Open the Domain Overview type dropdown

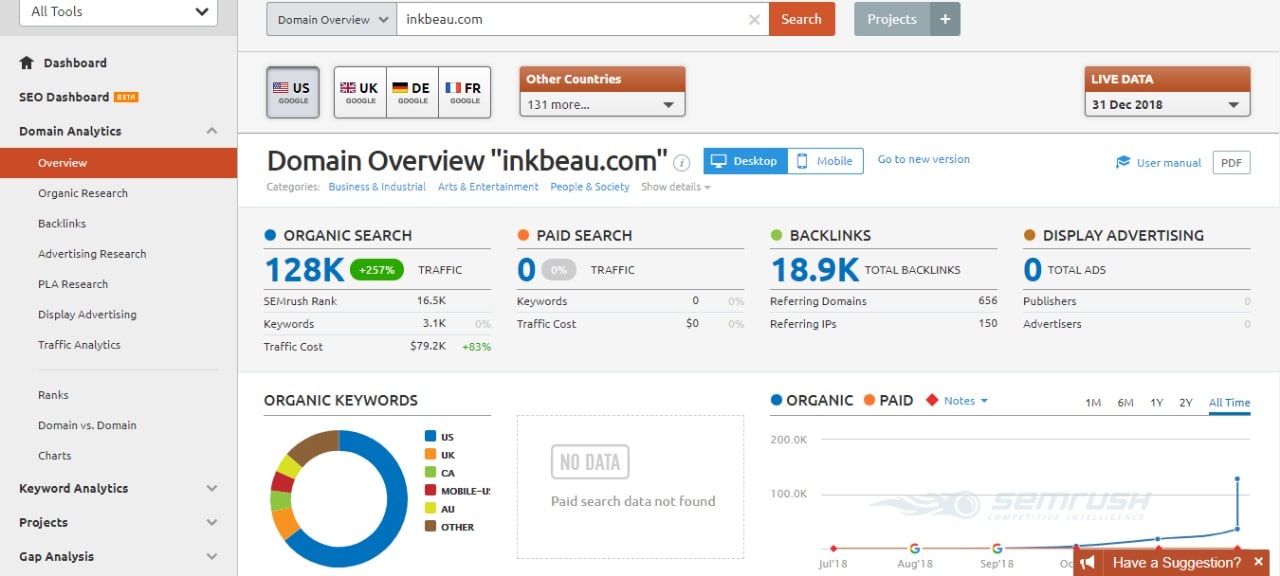pyautogui.click(x=331, y=19)
